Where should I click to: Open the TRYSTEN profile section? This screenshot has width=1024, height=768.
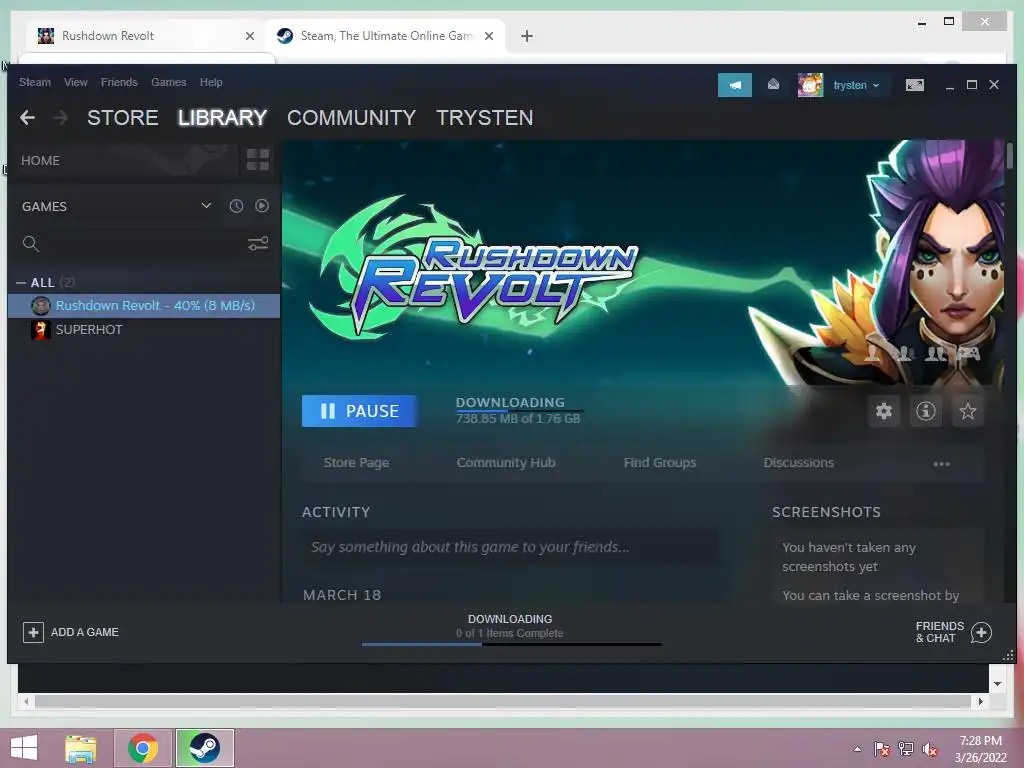(x=485, y=118)
